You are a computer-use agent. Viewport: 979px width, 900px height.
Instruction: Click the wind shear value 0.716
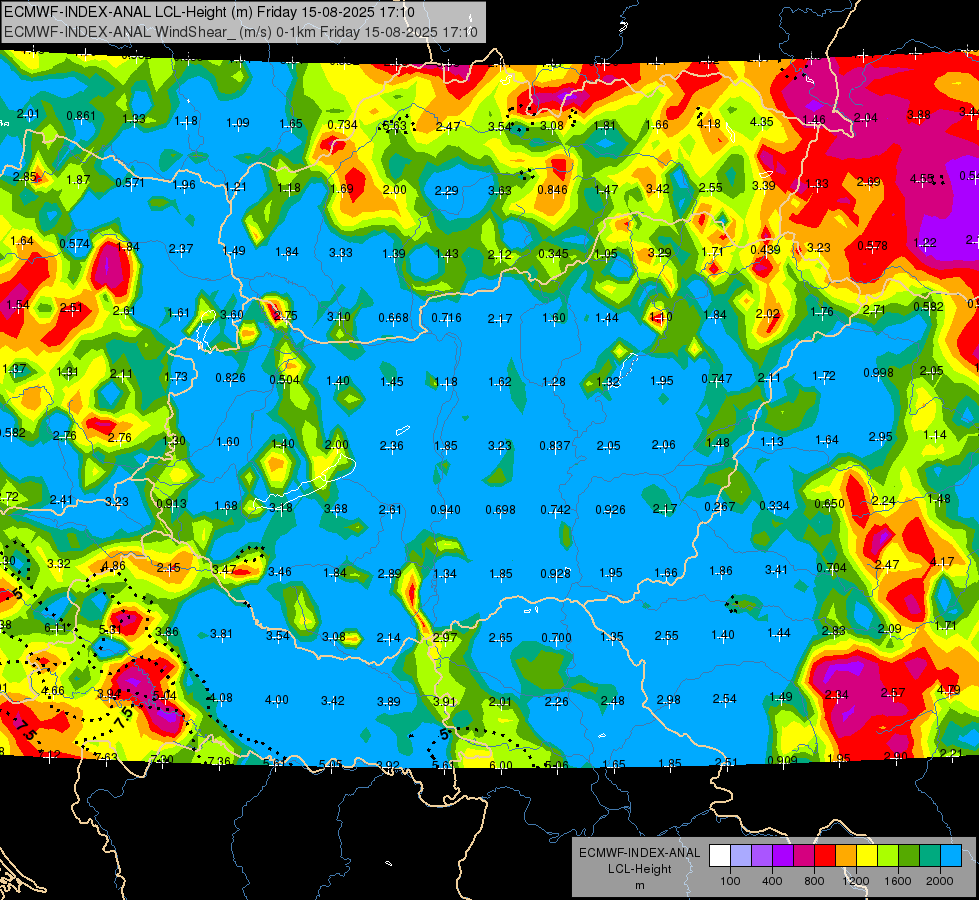[x=446, y=318]
